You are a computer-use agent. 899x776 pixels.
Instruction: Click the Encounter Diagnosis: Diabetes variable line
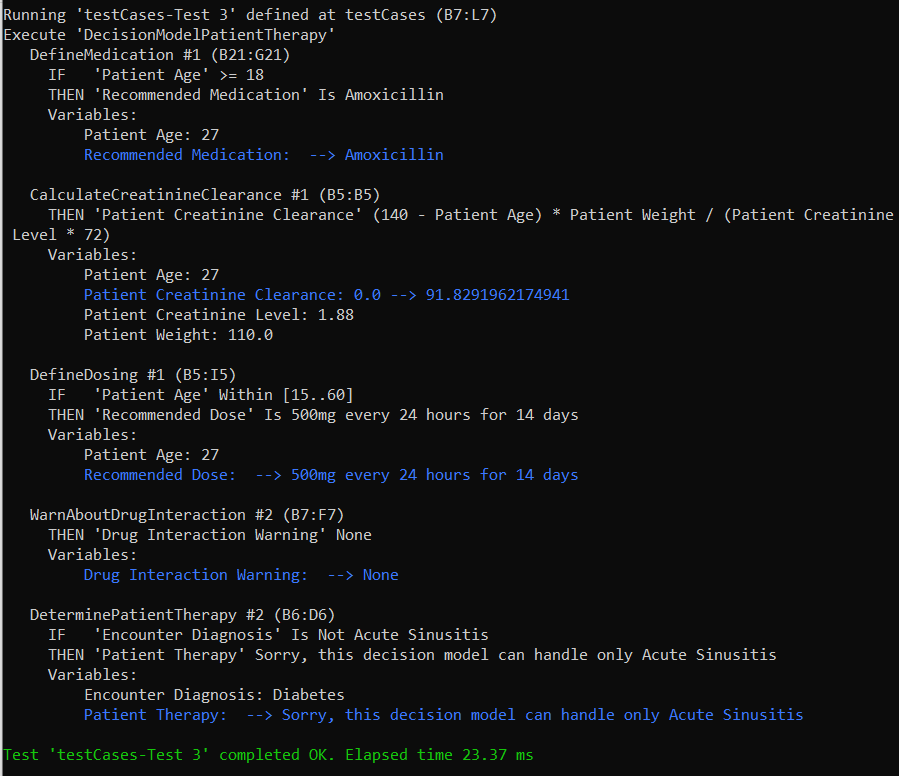(214, 695)
